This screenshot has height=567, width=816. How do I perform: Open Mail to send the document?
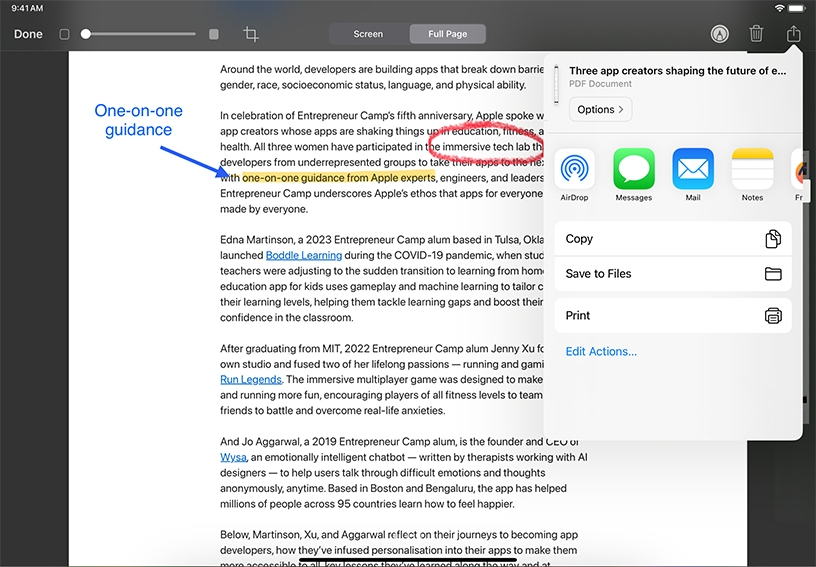click(x=693, y=169)
